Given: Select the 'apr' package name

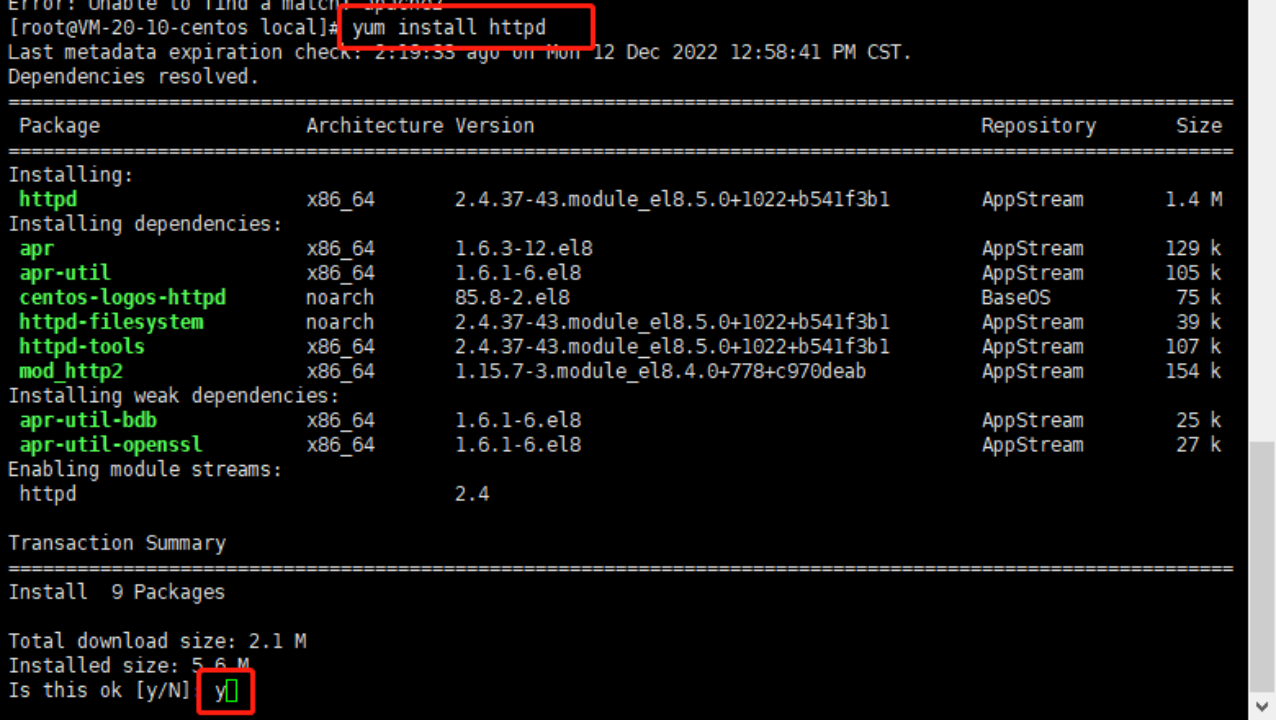Looking at the screenshot, I should (36, 249).
